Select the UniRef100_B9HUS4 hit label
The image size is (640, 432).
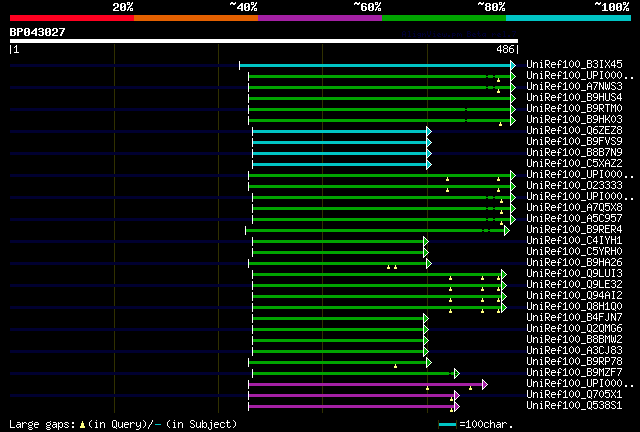pos(574,98)
